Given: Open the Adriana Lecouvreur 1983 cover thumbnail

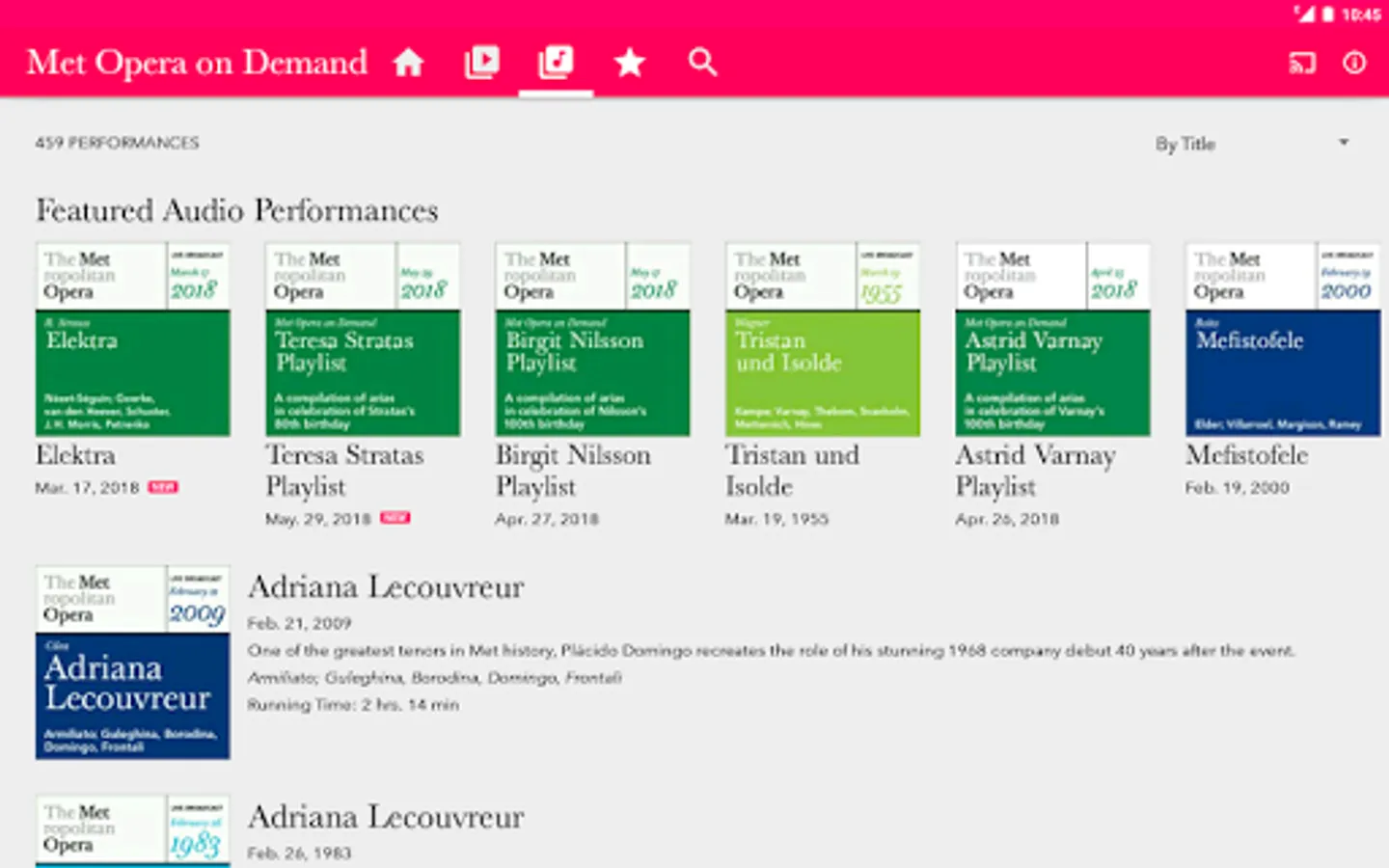Looking at the screenshot, I should [x=133, y=831].
